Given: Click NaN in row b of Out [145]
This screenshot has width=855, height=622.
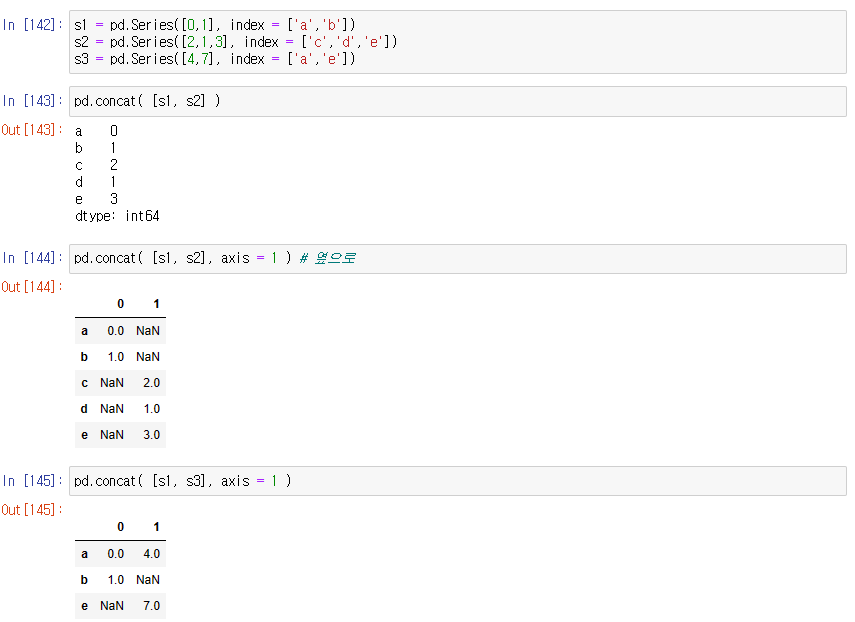Looking at the screenshot, I should pyautogui.click(x=148, y=580).
